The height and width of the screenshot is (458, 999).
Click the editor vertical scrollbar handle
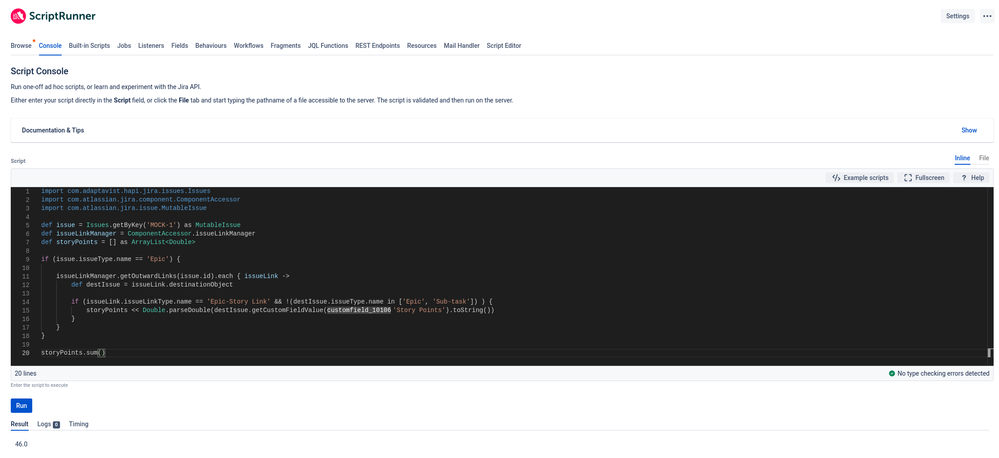point(990,352)
